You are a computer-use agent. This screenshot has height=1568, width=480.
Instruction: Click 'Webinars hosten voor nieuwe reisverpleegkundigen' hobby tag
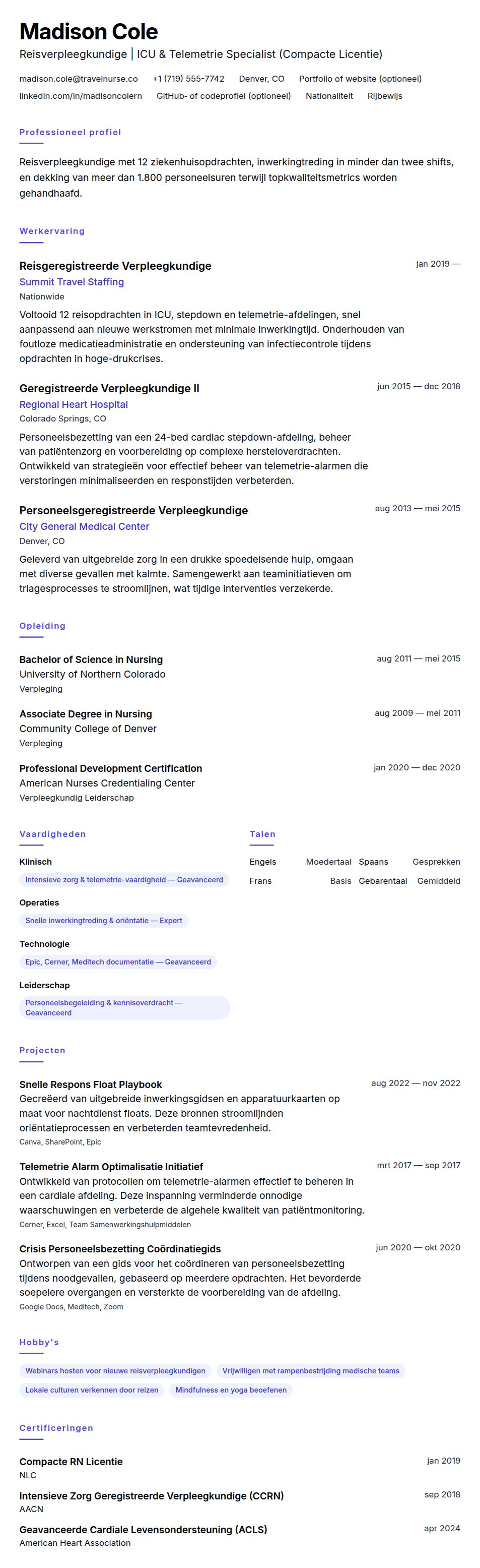115,1371
